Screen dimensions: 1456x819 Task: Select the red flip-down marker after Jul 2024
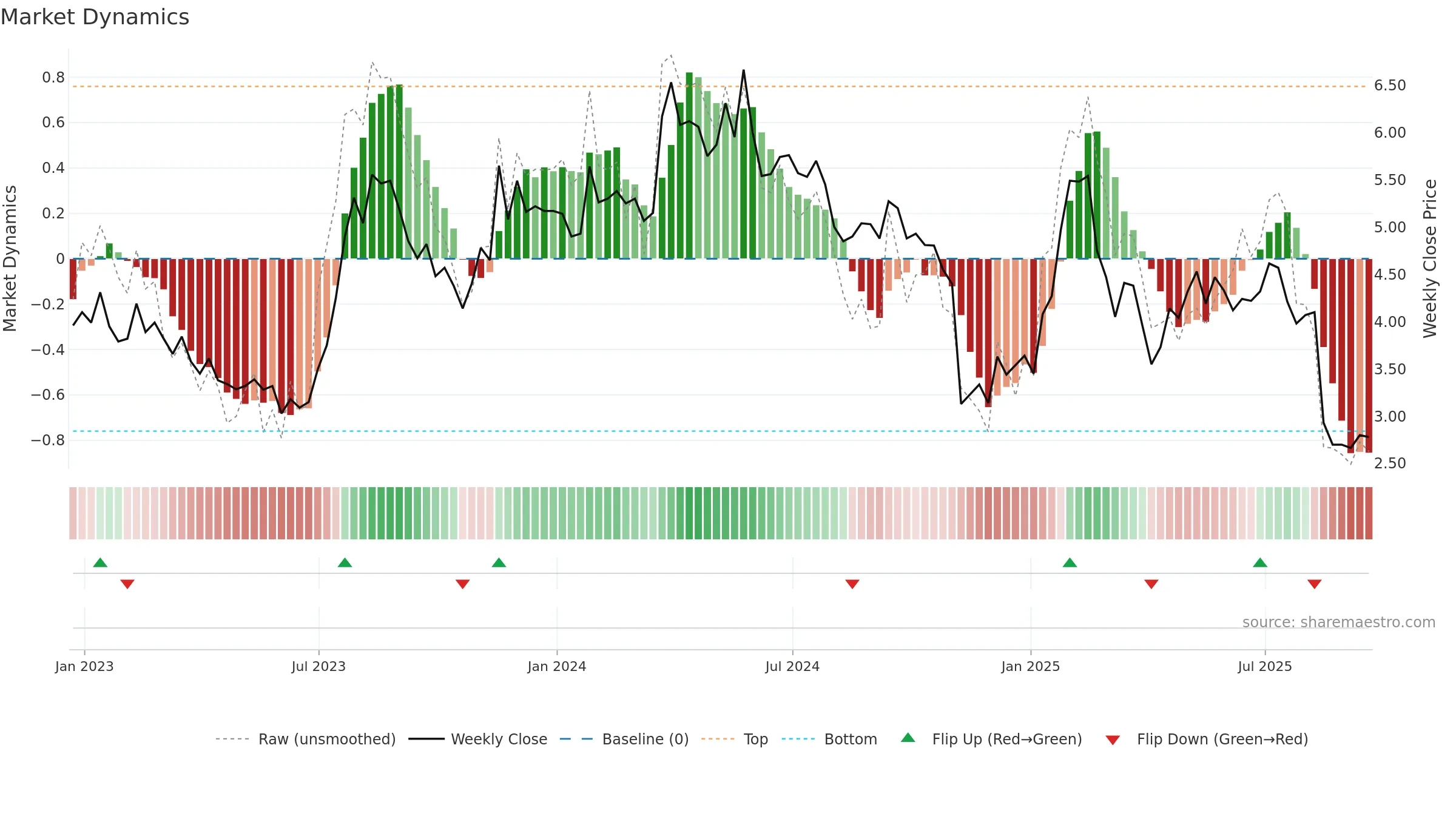[x=852, y=584]
